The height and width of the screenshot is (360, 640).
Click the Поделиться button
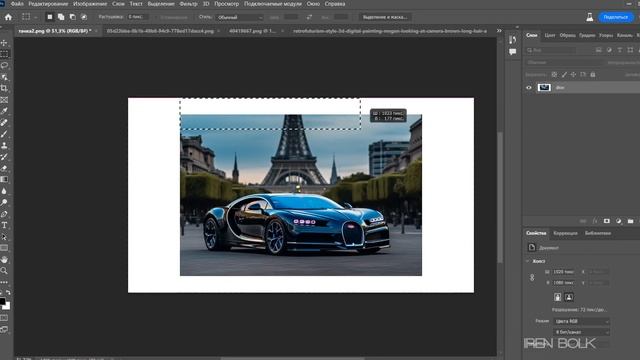[616, 17]
